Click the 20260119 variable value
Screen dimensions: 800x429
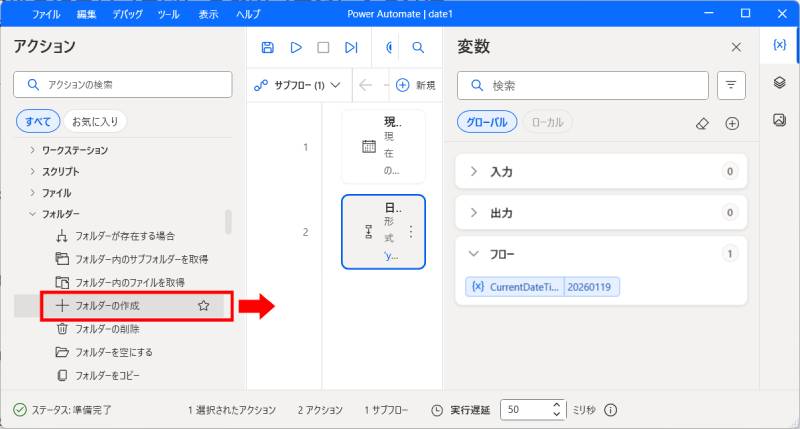(589, 287)
